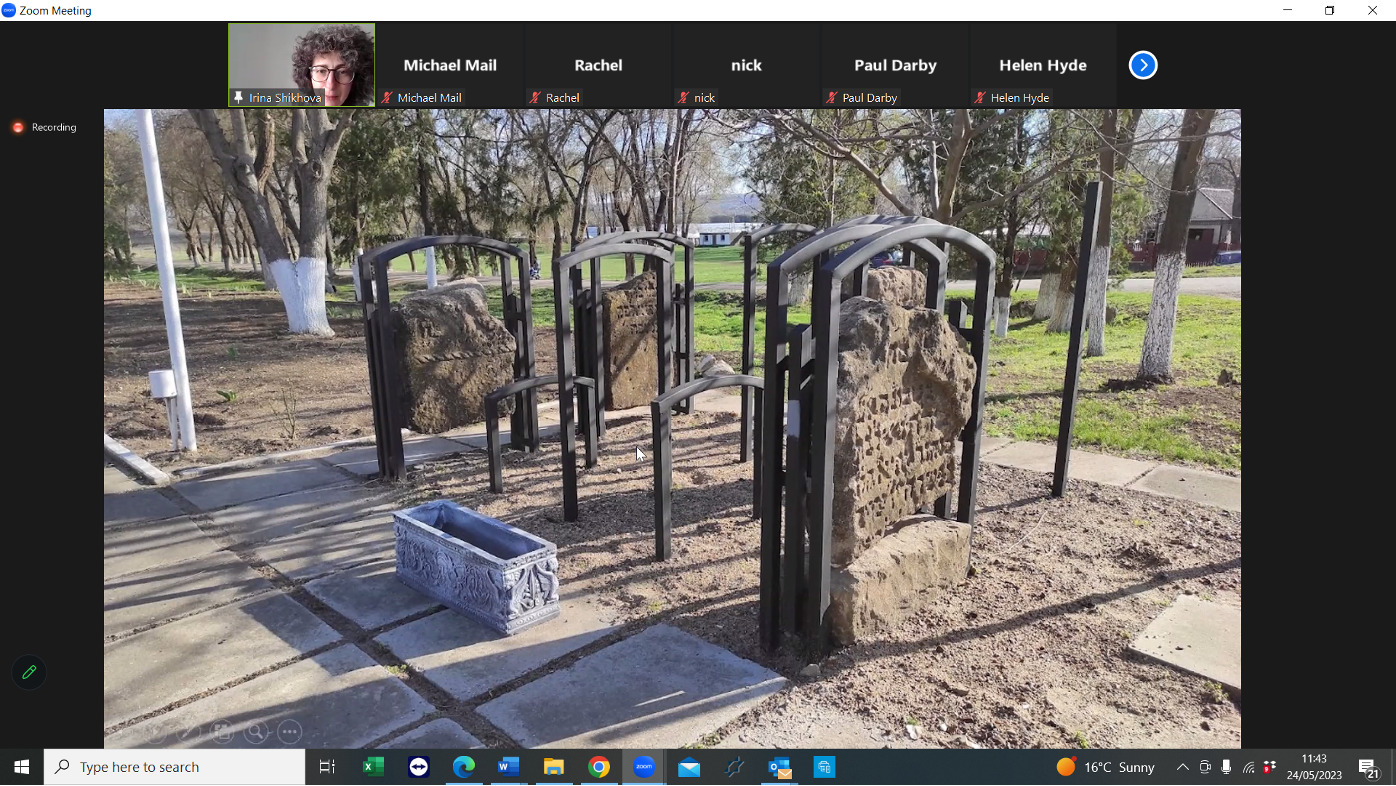Open the 16°C Sunny weather widget
Screen dimensions: 1396x786
[1106, 767]
